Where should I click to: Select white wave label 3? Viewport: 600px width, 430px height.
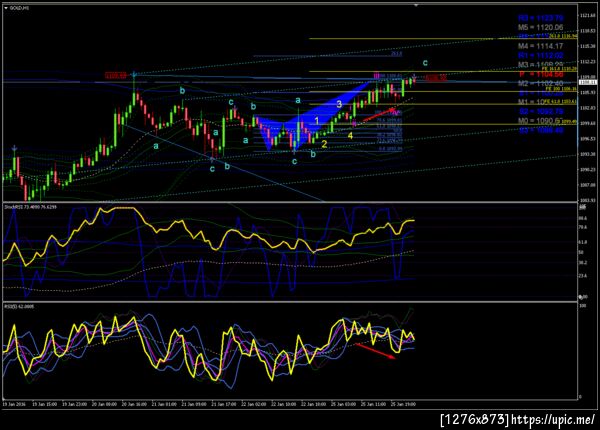tap(339, 104)
